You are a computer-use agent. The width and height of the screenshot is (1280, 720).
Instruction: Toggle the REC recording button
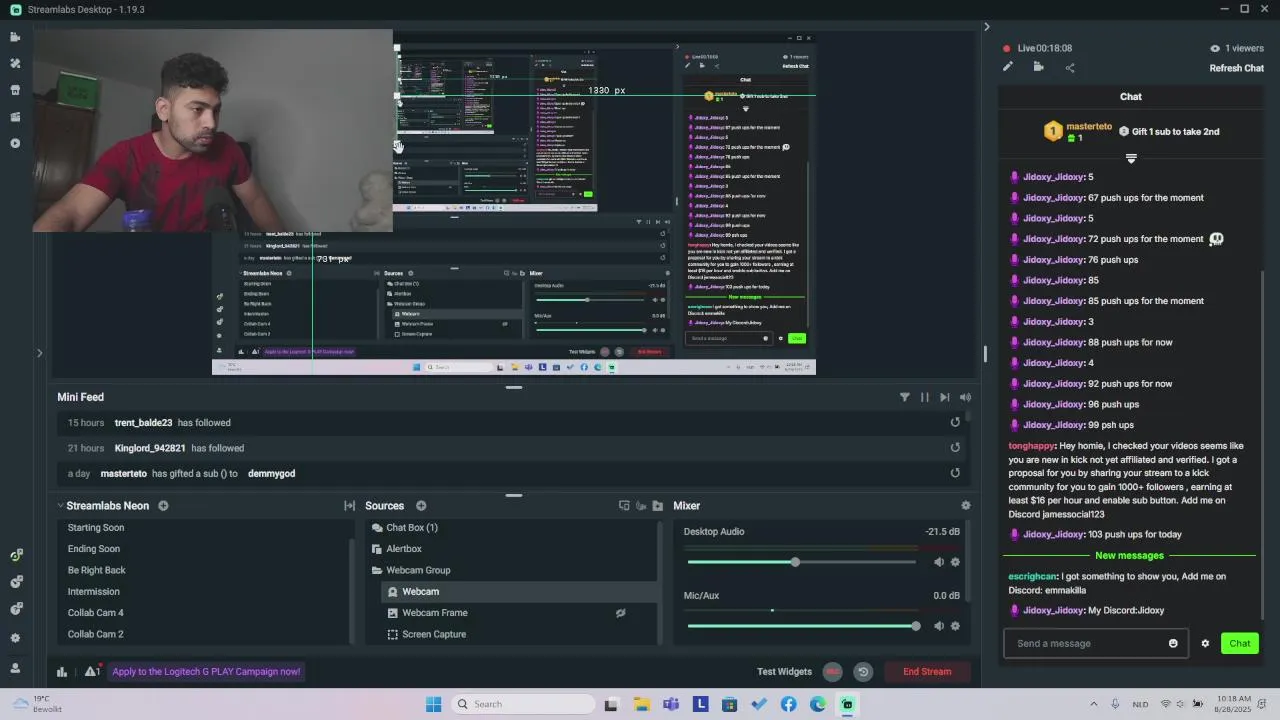coord(833,672)
